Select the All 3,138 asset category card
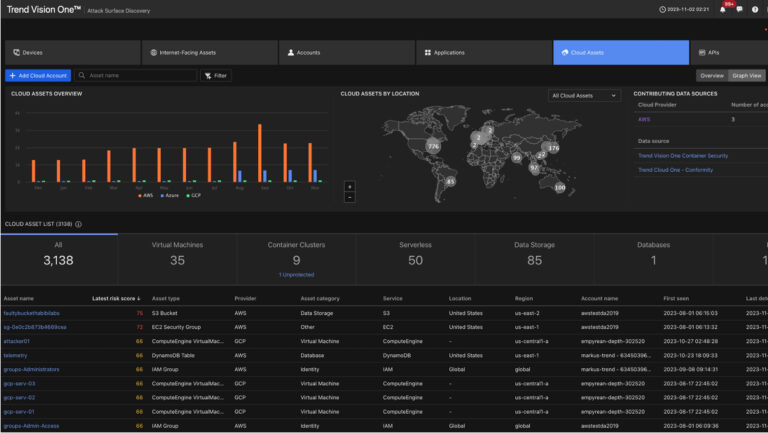The image size is (768, 433). [x=59, y=259]
